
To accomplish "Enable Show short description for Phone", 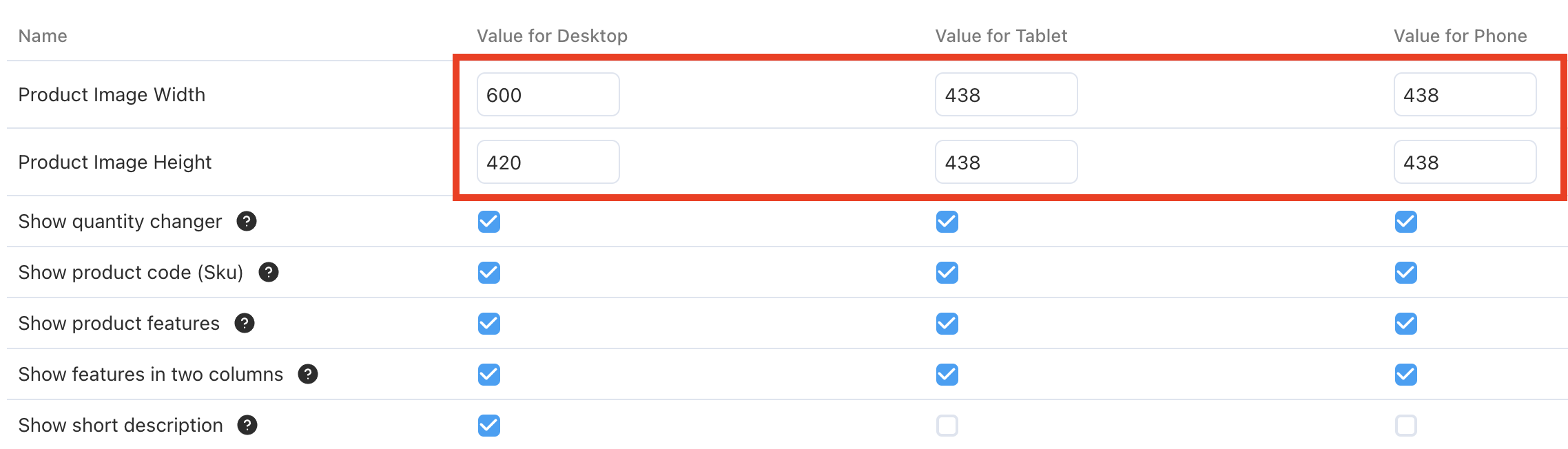I will [1406, 426].
